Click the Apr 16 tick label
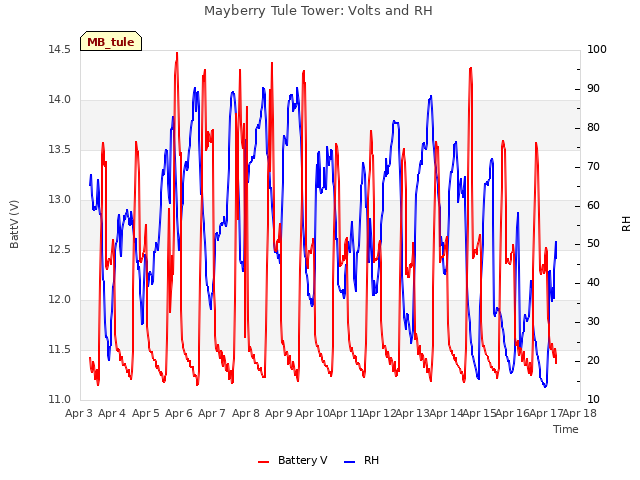This screenshot has width=640, height=480. pos(513,413)
